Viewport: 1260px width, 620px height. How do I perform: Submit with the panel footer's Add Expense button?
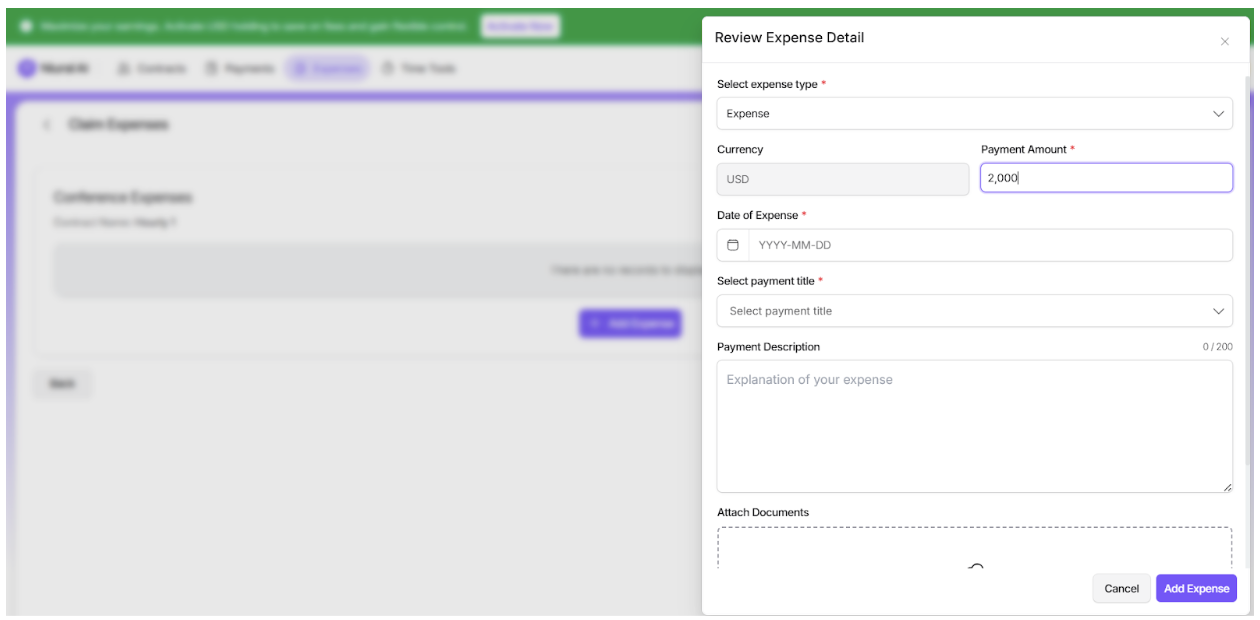(1196, 589)
